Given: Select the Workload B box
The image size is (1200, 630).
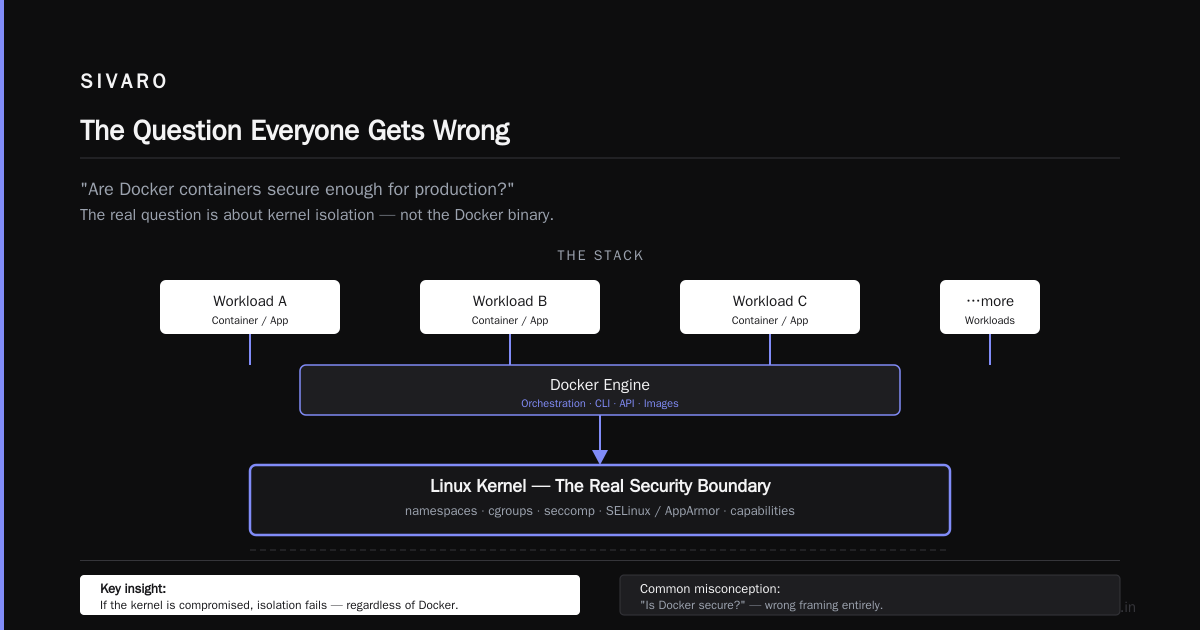Looking at the screenshot, I should [x=510, y=307].
